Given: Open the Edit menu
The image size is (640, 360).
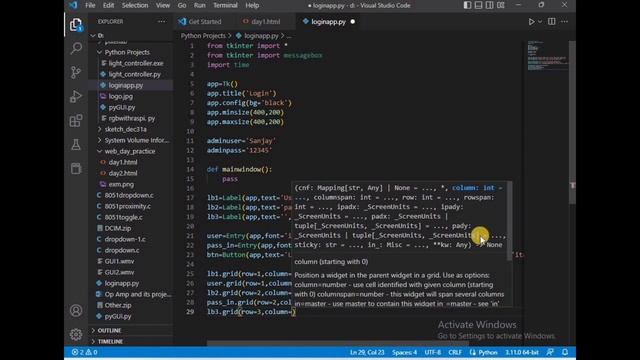Looking at the screenshot, I should click(108, 5).
